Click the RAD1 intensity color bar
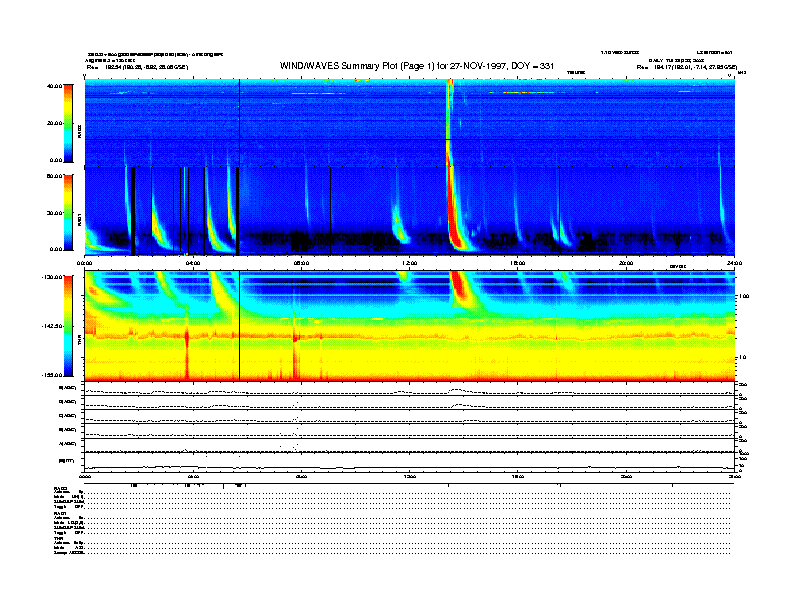This screenshot has height=612, width=792. click(68, 212)
